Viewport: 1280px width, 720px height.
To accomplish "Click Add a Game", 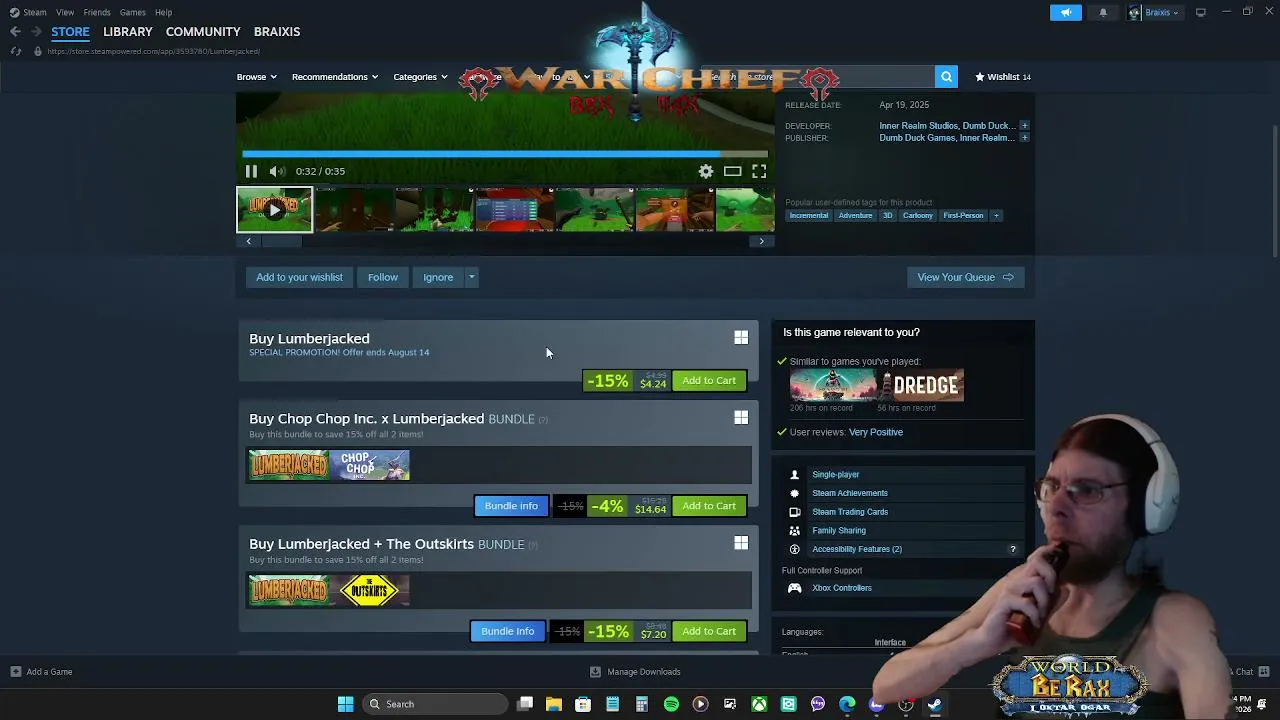I will [x=41, y=672].
